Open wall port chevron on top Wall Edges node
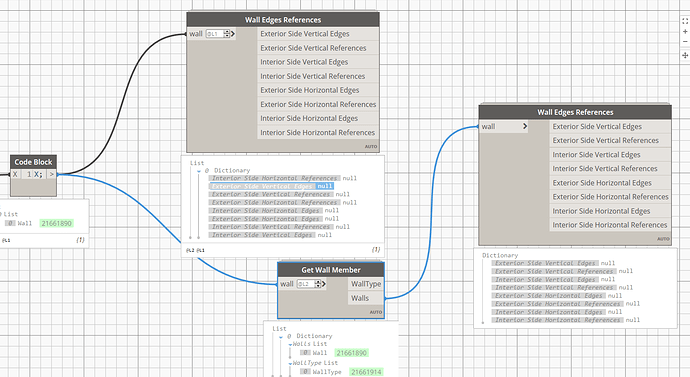 pyautogui.click(x=232, y=34)
